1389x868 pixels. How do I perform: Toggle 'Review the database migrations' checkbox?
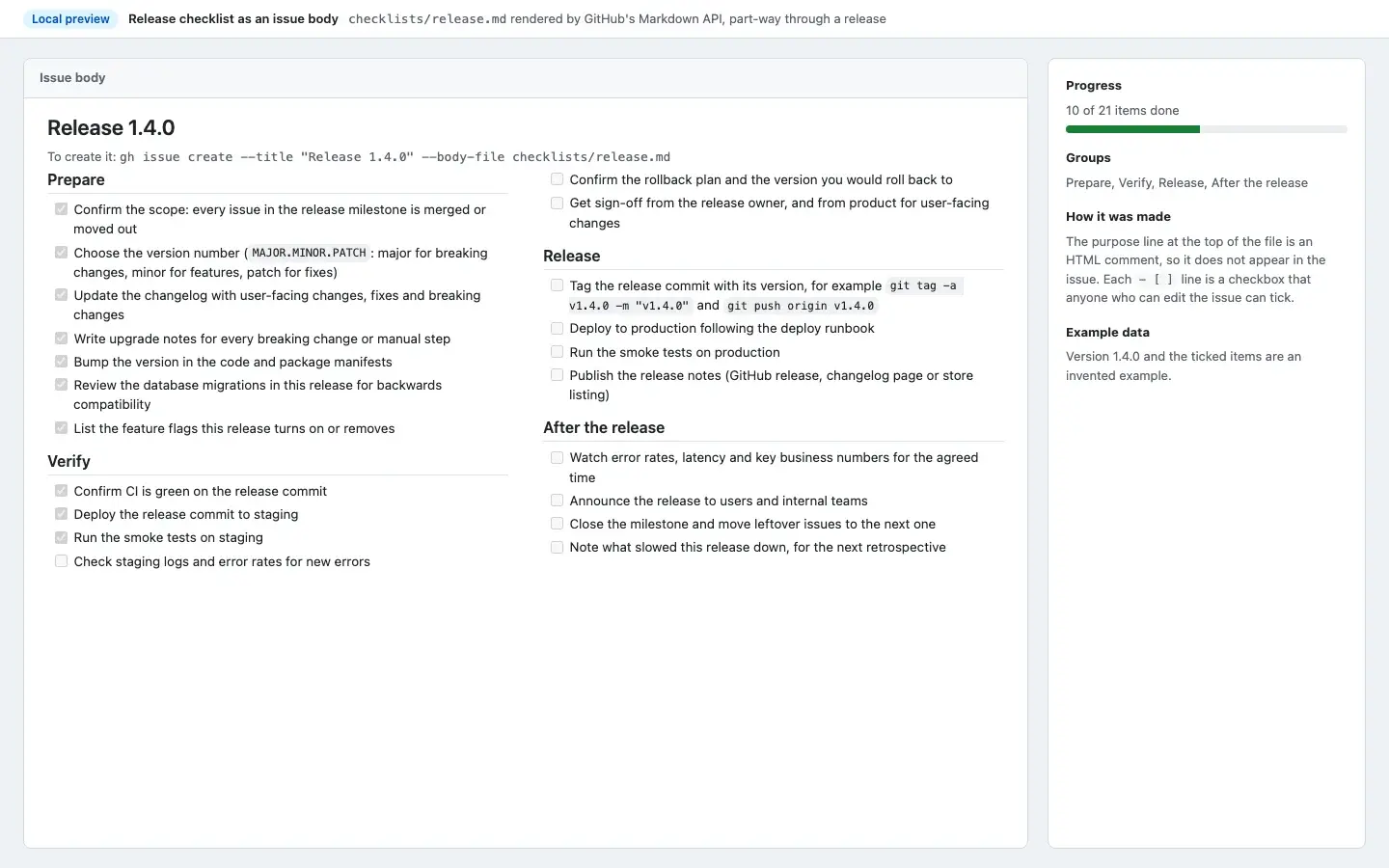[x=61, y=384]
